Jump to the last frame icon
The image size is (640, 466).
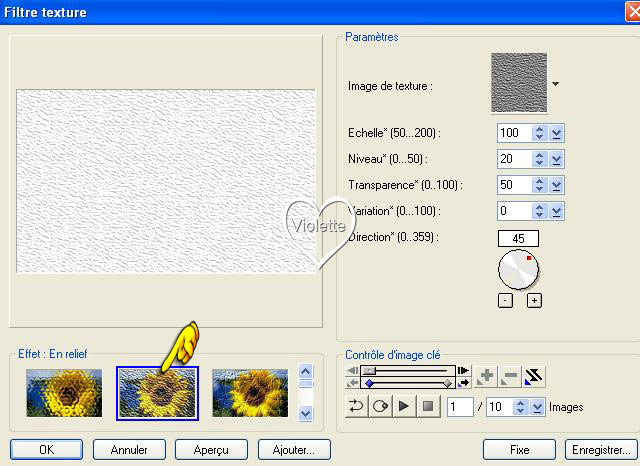click(463, 371)
